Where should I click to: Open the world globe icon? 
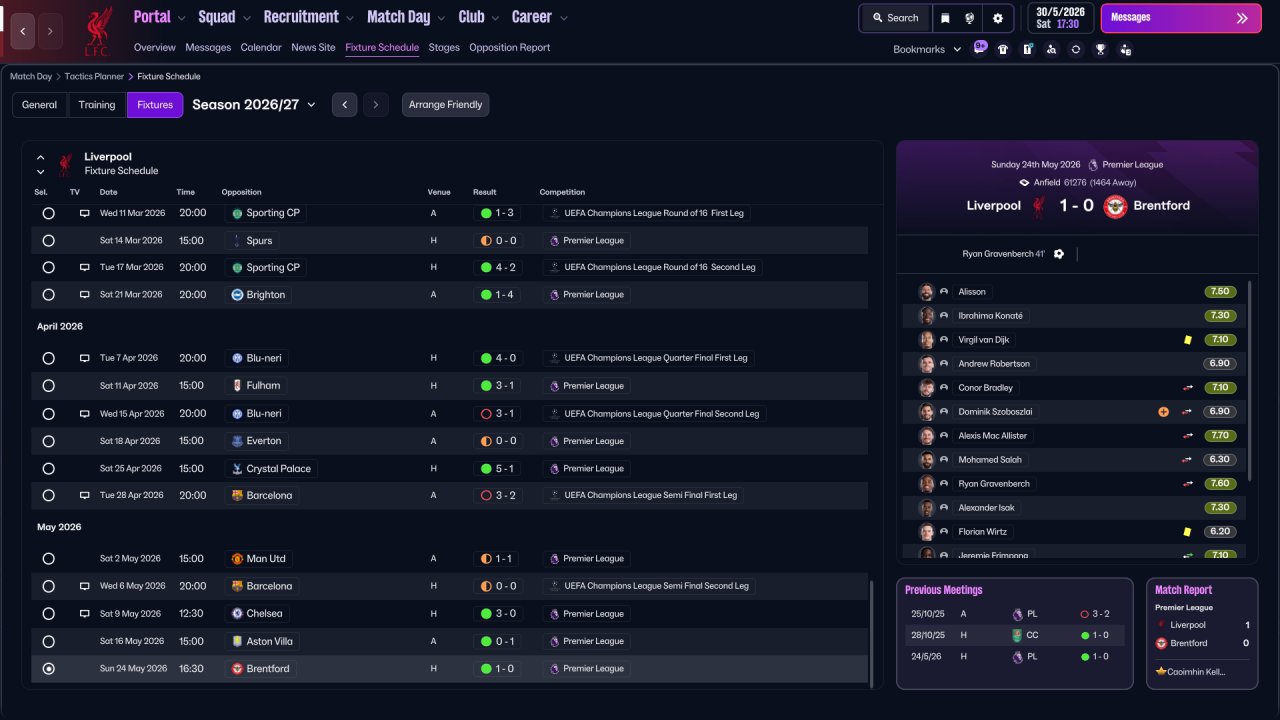[x=970, y=18]
